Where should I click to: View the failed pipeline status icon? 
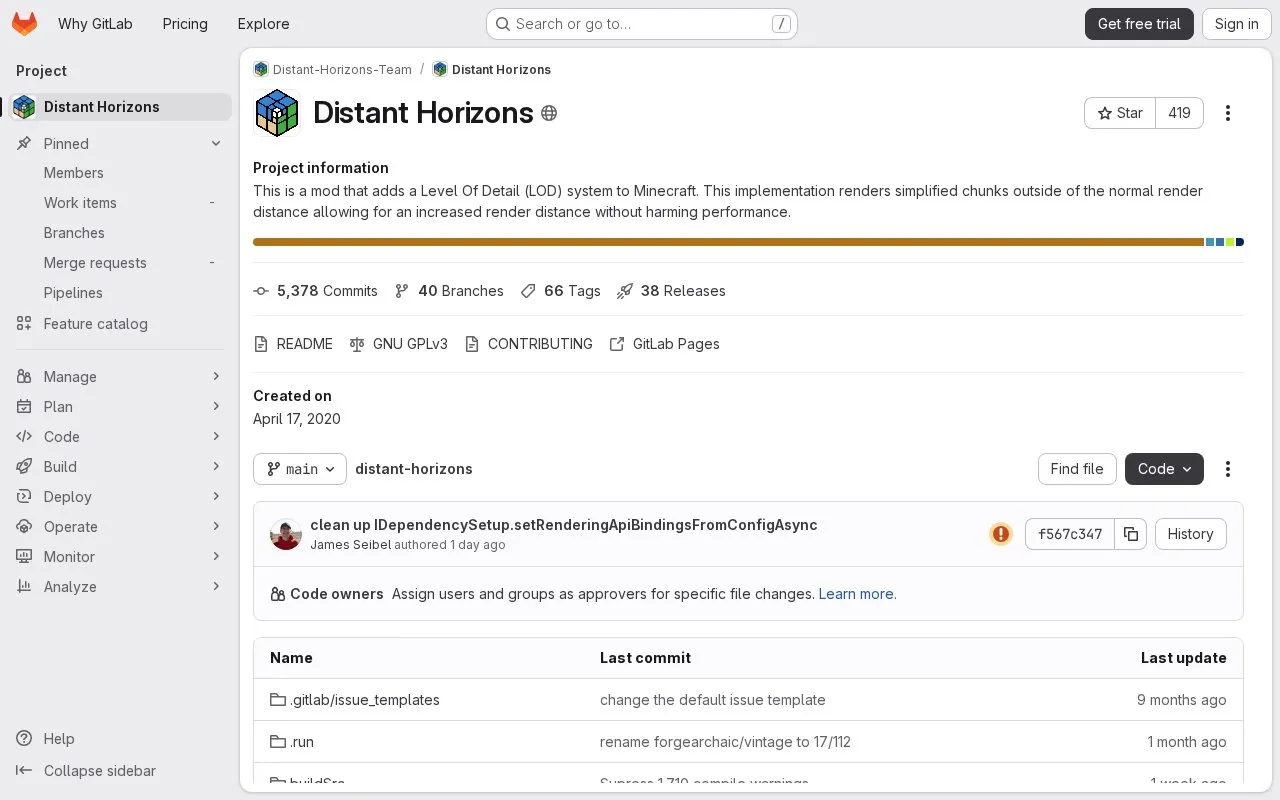(1001, 534)
